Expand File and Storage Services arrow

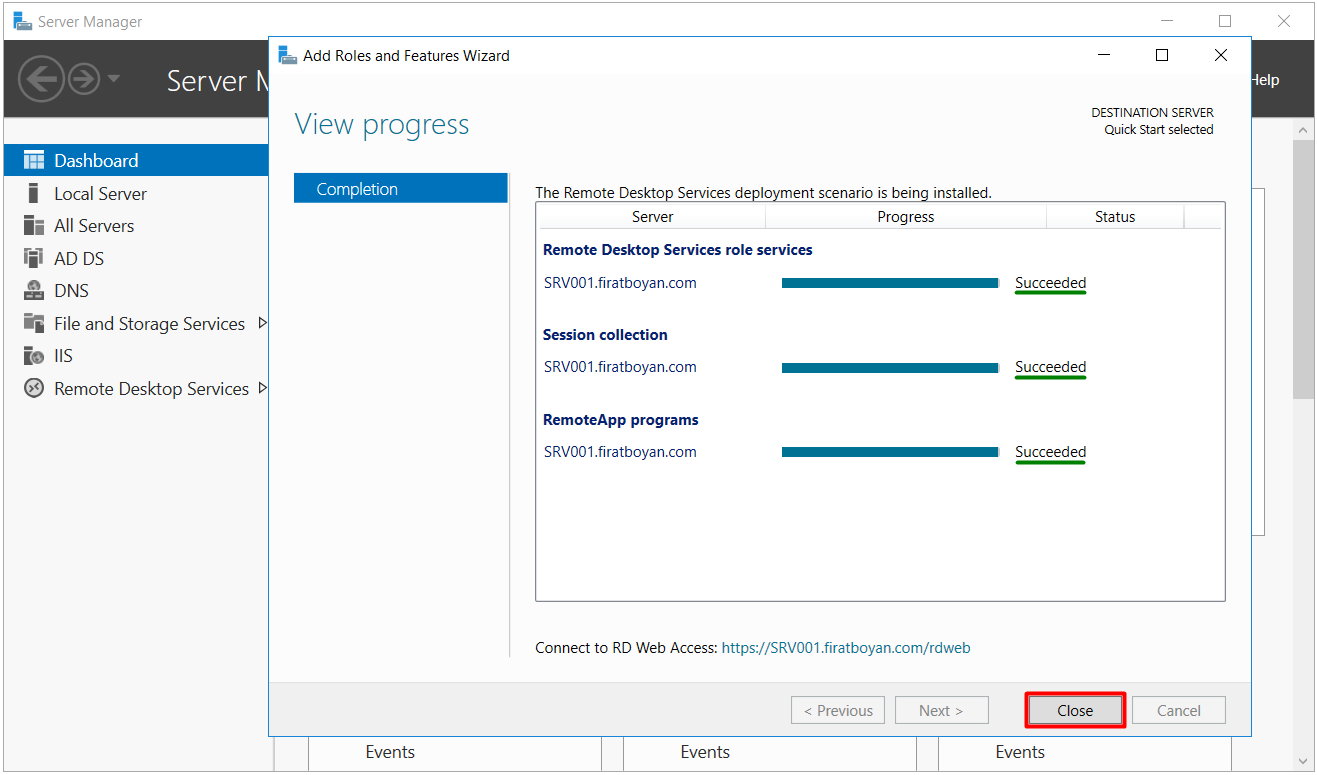tap(263, 323)
